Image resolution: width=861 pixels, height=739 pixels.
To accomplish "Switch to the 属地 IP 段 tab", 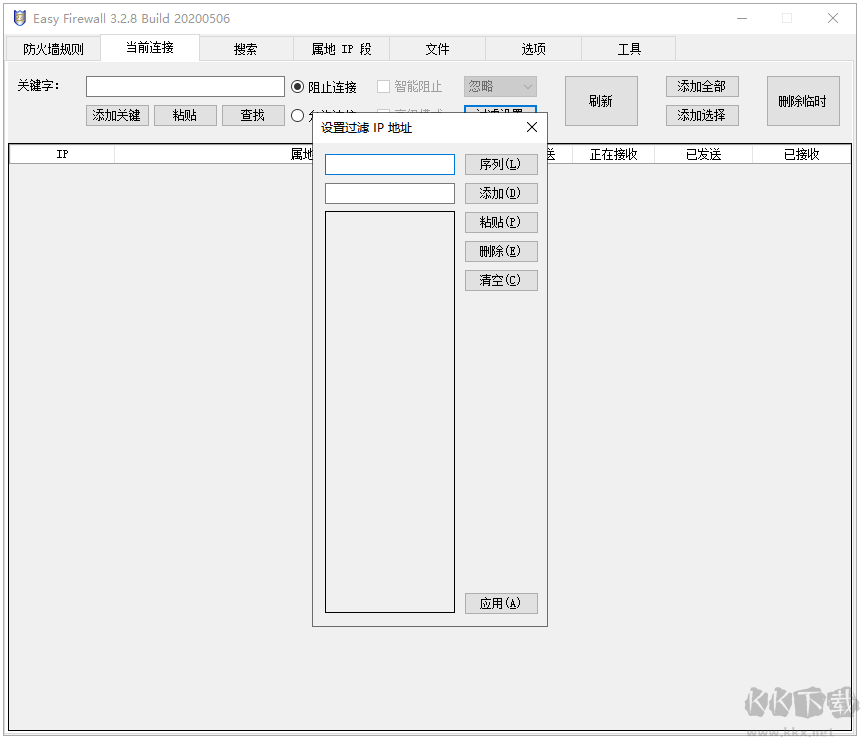I will click(341, 48).
